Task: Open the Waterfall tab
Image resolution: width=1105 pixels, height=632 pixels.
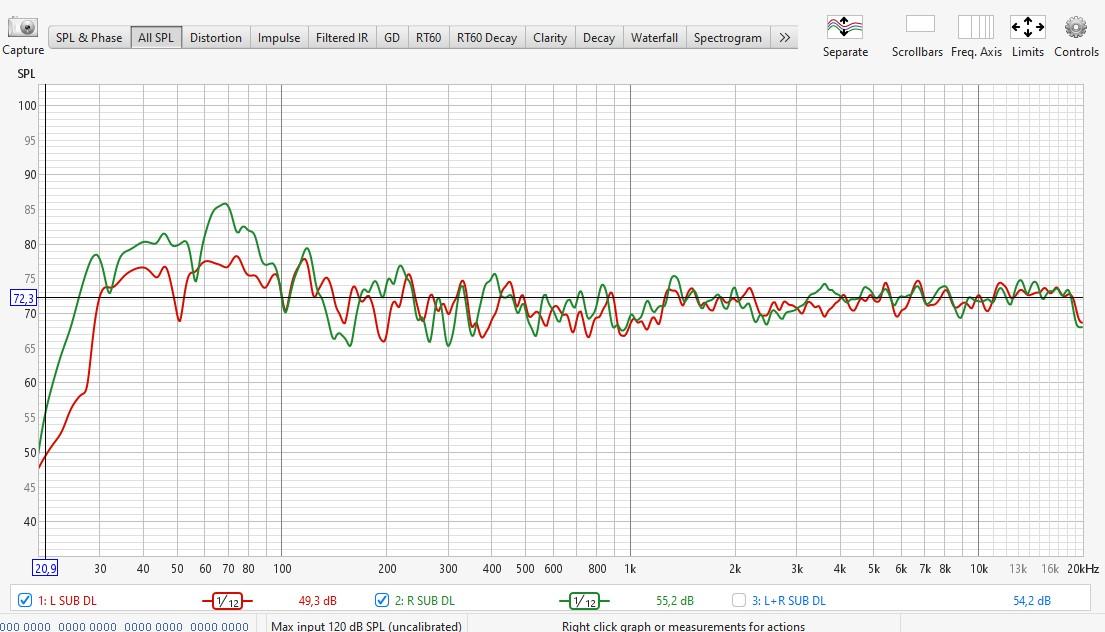Action: pyautogui.click(x=654, y=38)
